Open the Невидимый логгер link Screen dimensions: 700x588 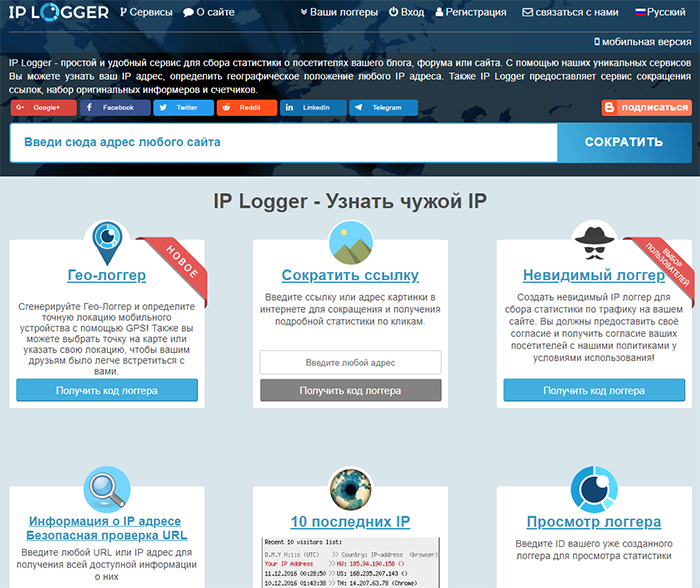(594, 275)
